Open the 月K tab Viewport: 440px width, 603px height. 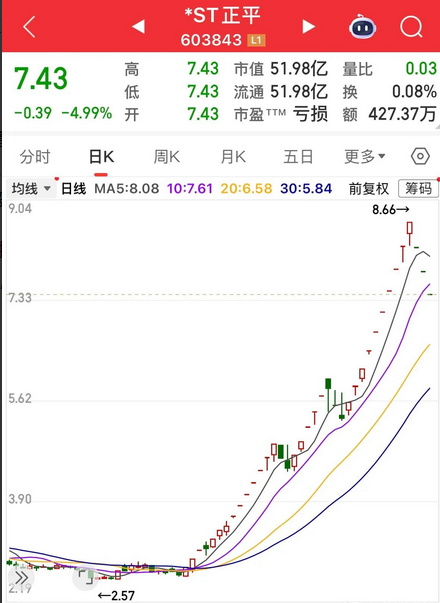point(233,157)
